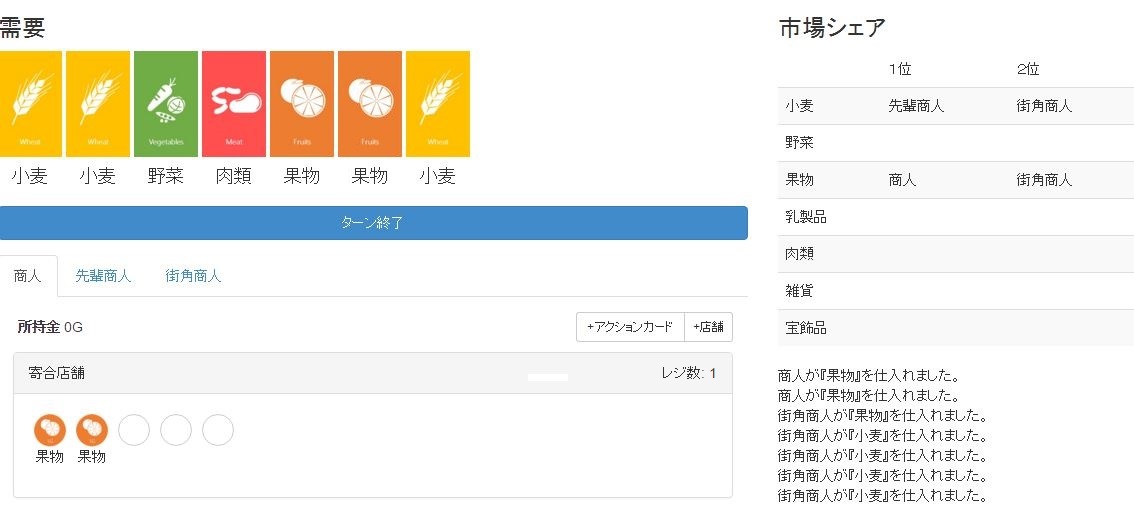Click the 果物 row in market share table

[x=955, y=180]
